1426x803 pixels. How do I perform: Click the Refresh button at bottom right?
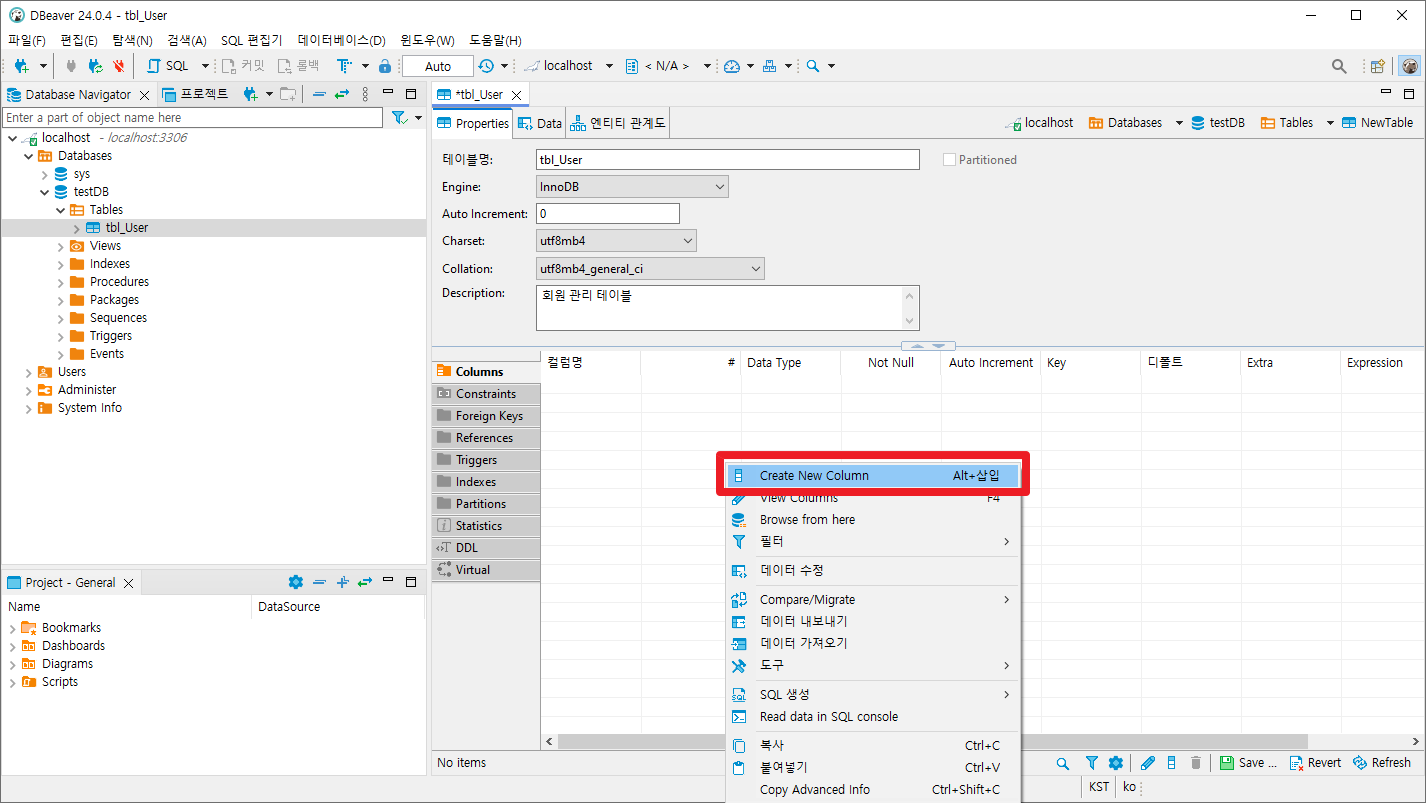1382,763
